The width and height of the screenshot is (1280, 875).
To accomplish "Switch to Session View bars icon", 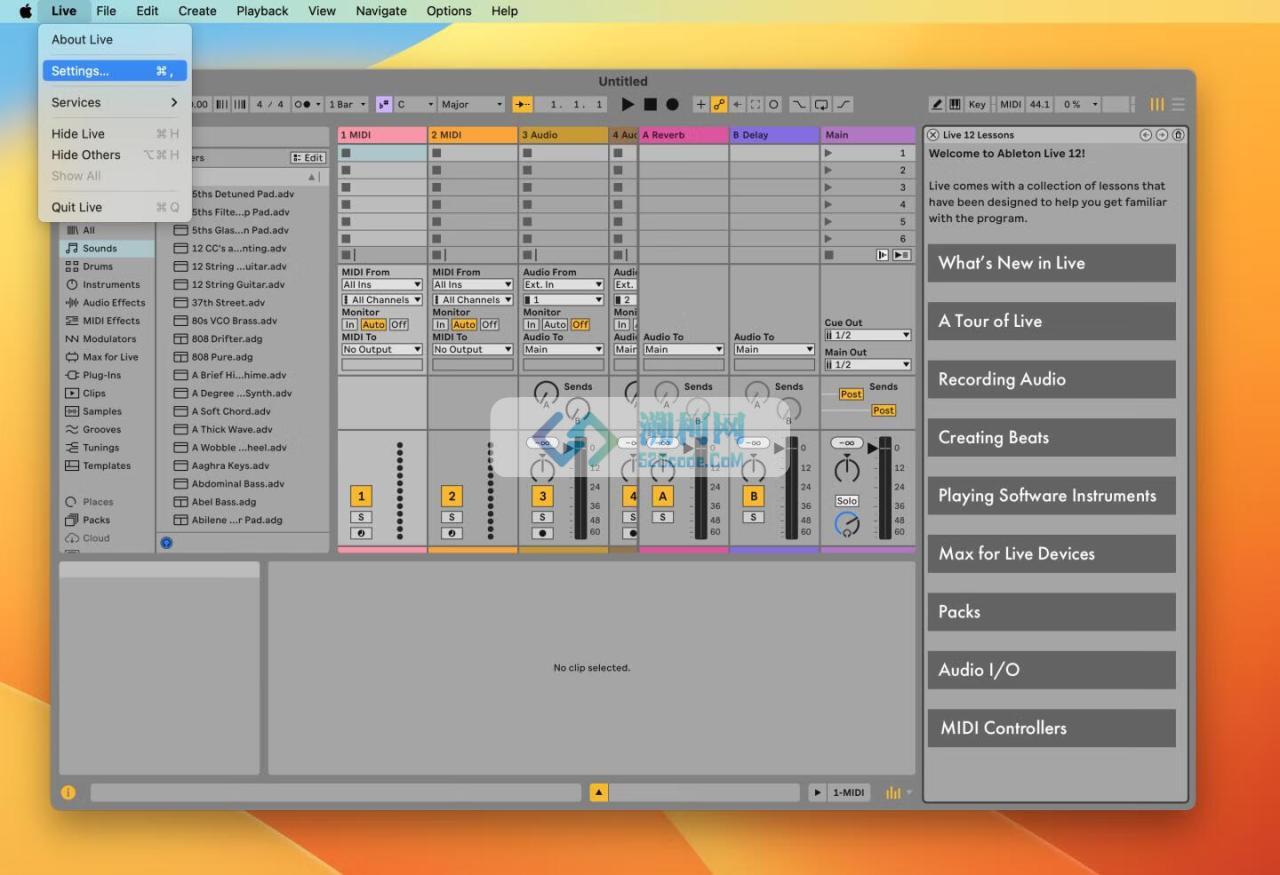I will point(1157,104).
